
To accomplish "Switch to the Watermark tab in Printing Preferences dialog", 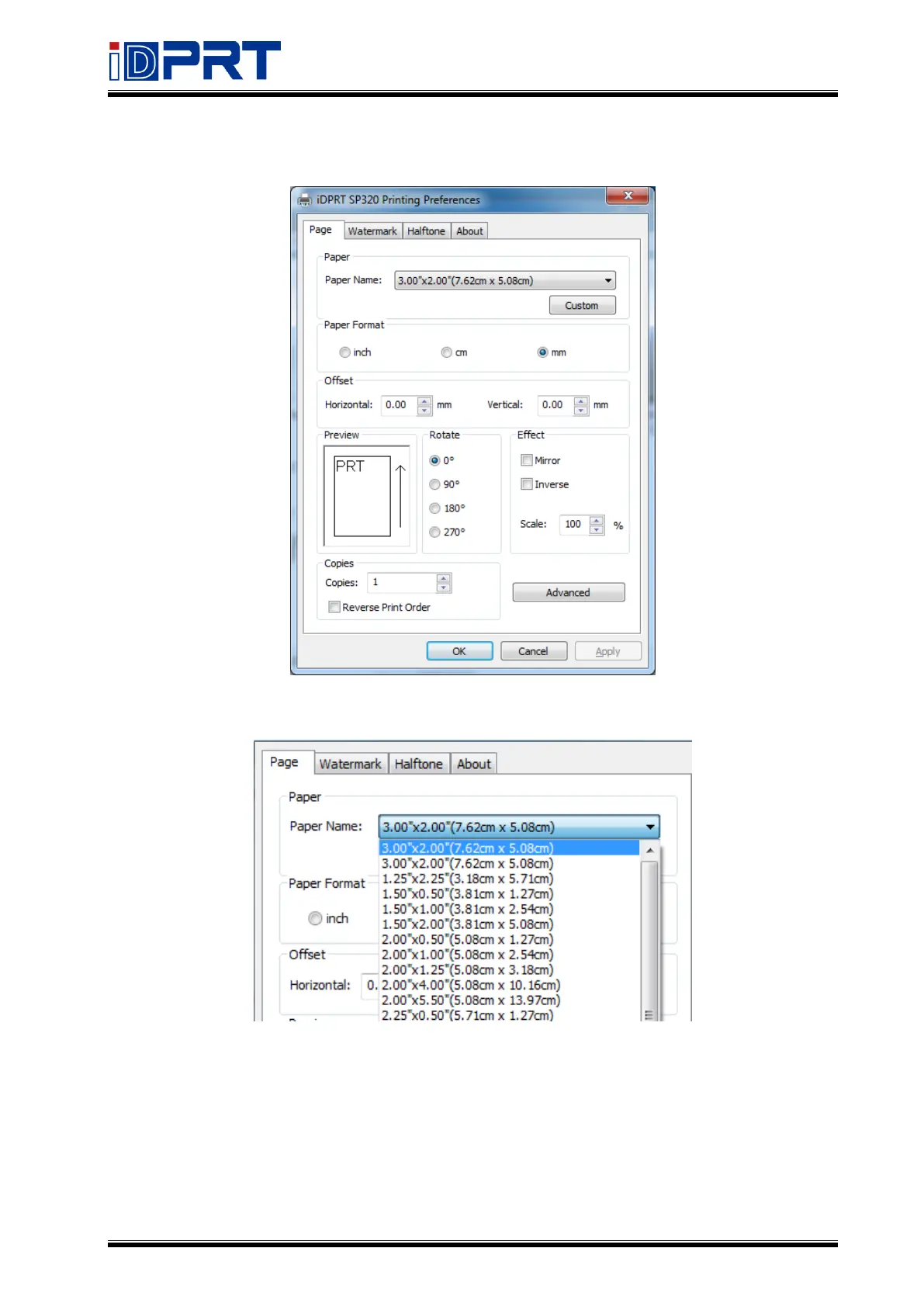I will (372, 231).
